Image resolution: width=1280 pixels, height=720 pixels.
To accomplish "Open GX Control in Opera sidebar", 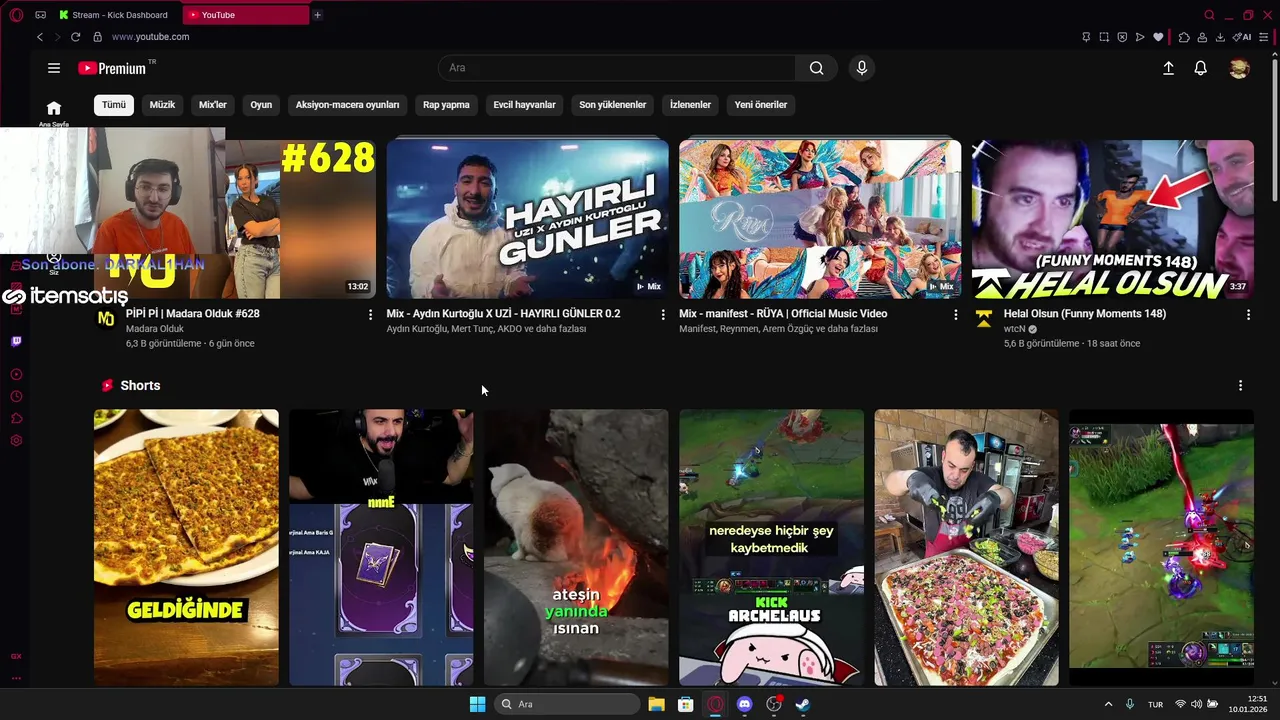I will coord(16,656).
